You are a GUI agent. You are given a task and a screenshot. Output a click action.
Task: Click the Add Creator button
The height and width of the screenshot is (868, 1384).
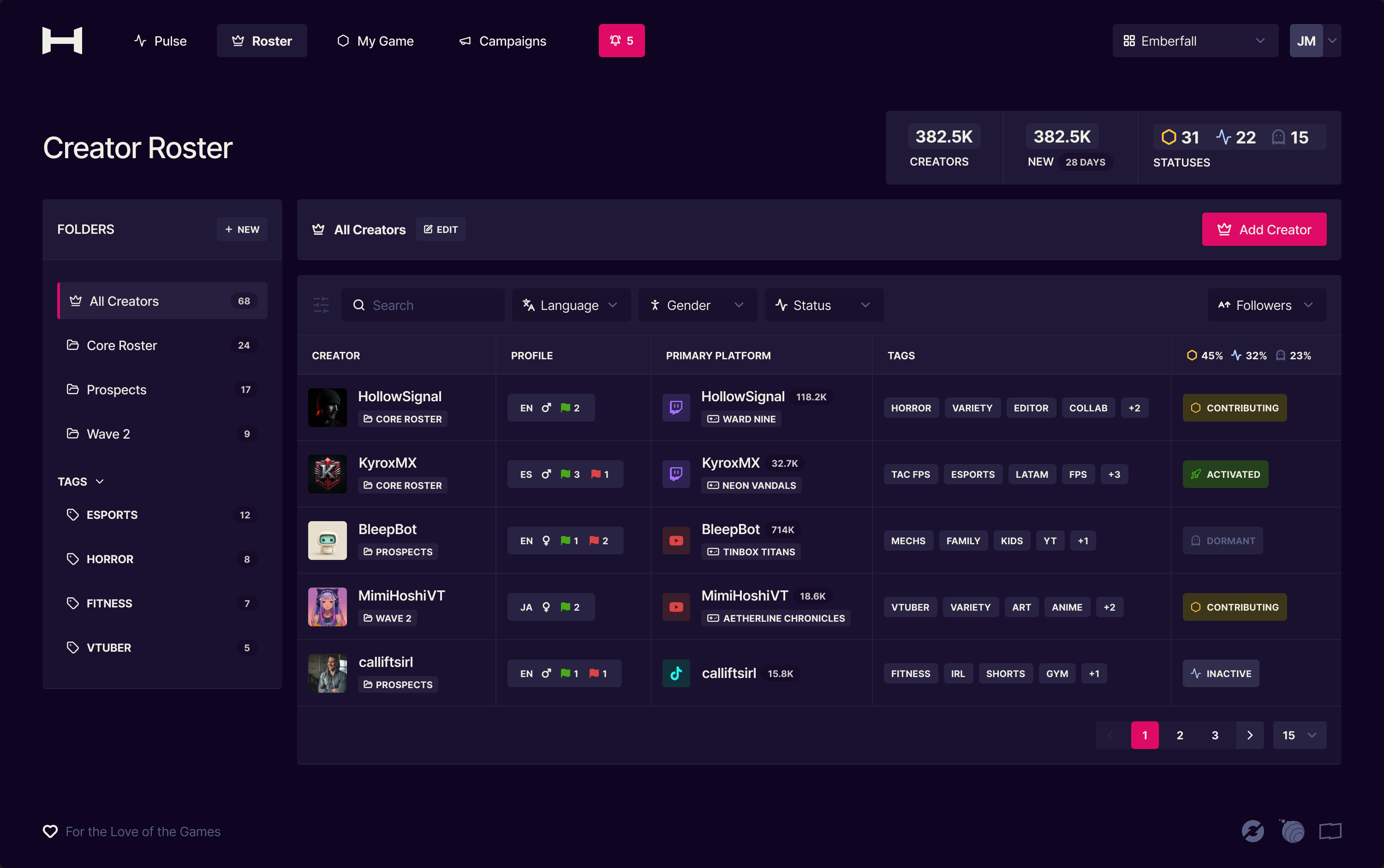tap(1264, 230)
